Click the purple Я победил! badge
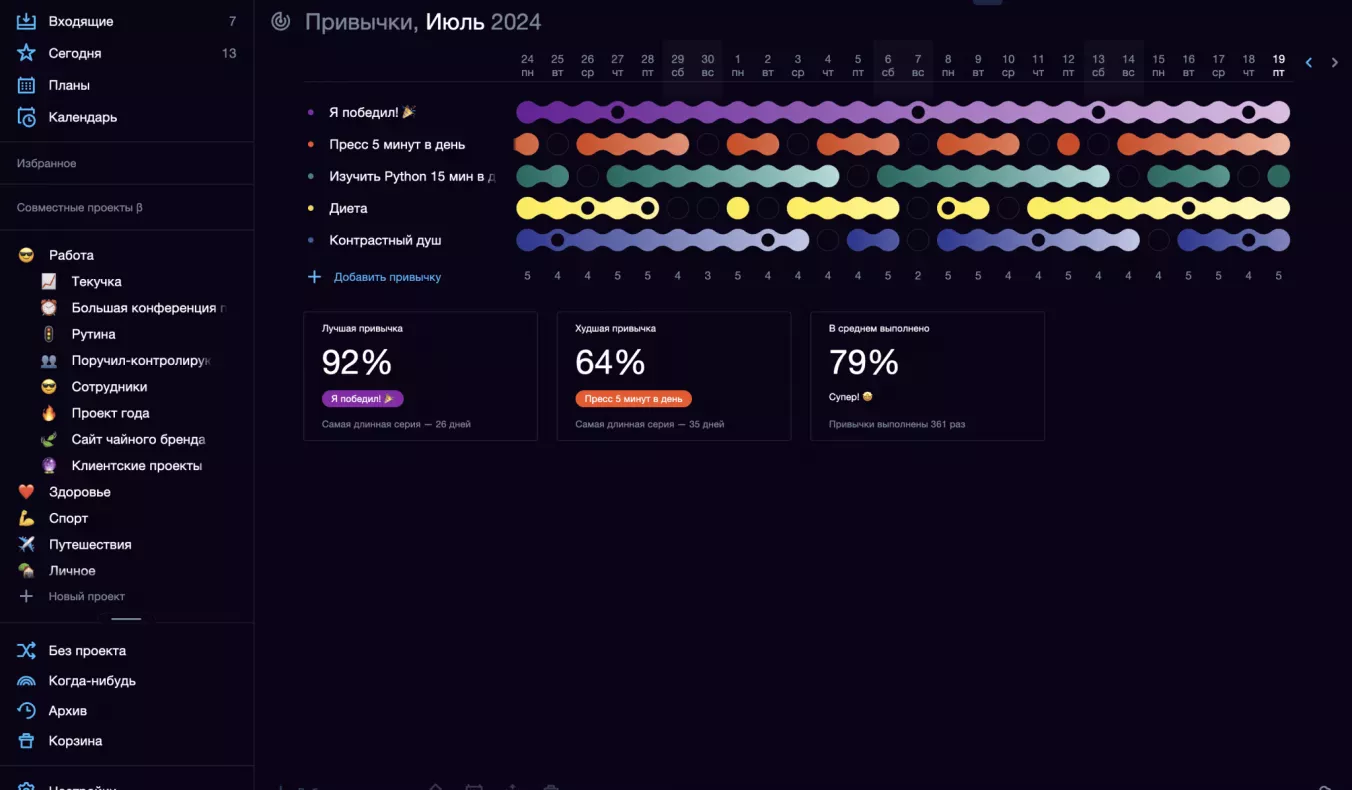 coord(363,398)
